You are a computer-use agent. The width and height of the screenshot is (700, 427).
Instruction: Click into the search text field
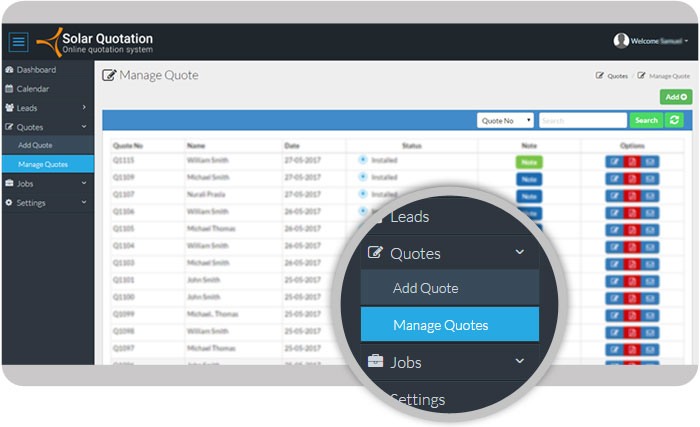coord(582,120)
